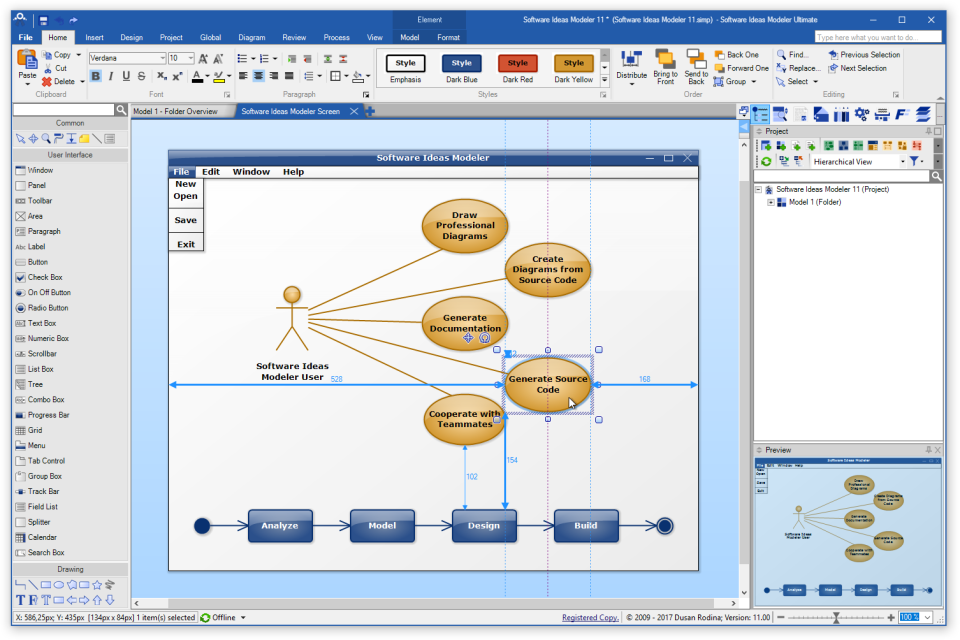Image resolution: width=960 pixels, height=640 pixels.
Task: Click the Registered Copy link
Action: [589, 617]
